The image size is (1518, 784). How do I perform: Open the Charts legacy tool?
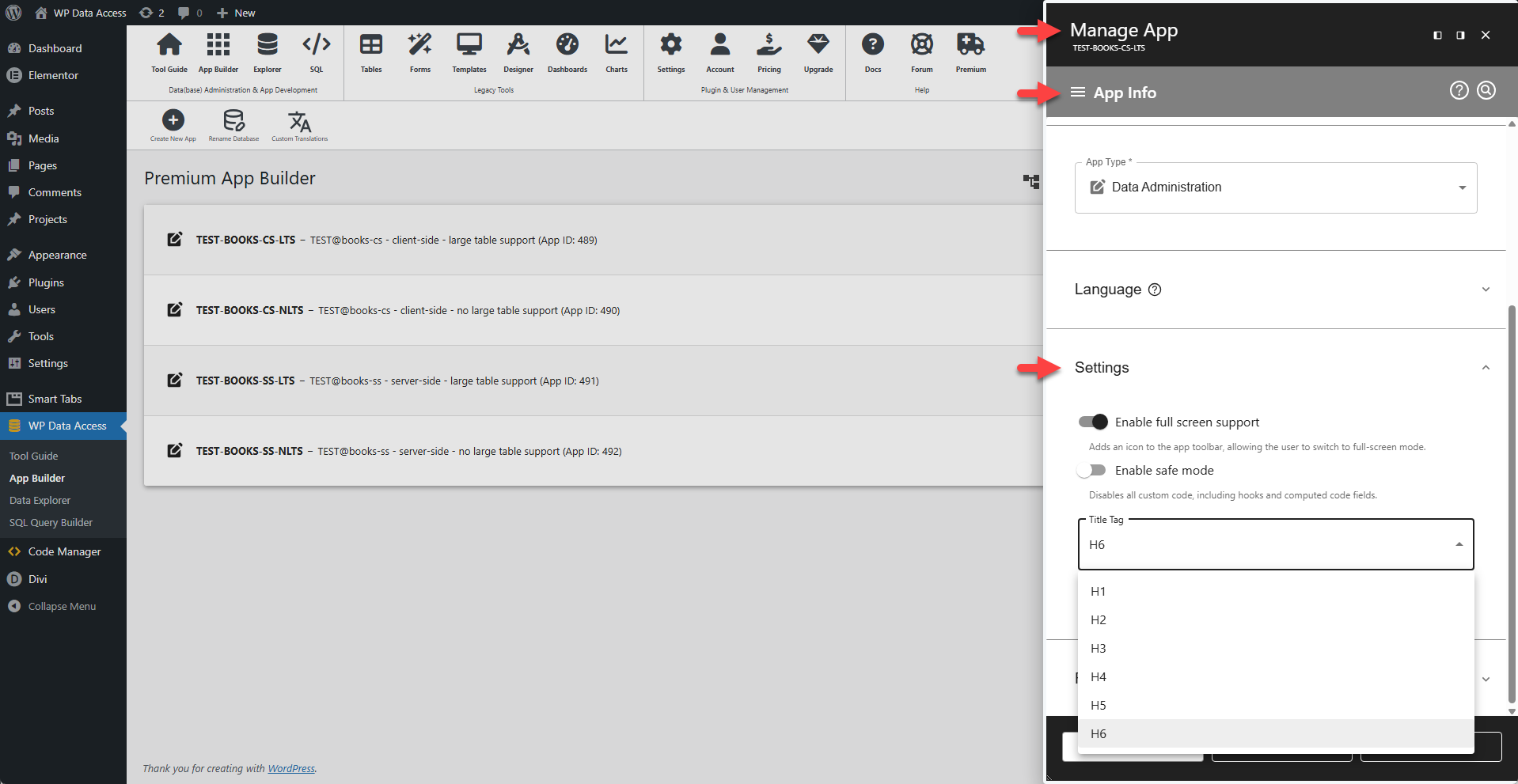pos(616,51)
